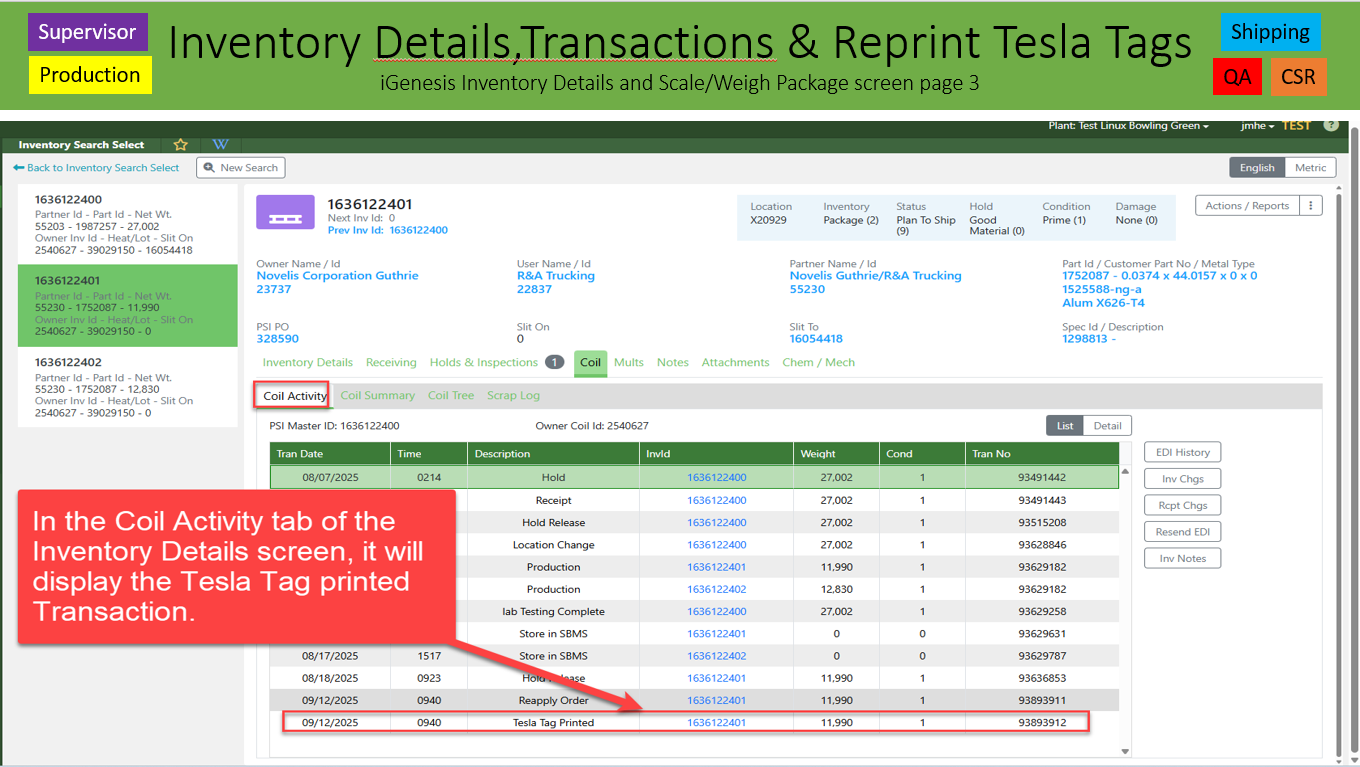The height and width of the screenshot is (767, 1360).
Task: Open owner Novelis Corporation Guthrie link
Action: tap(337, 276)
